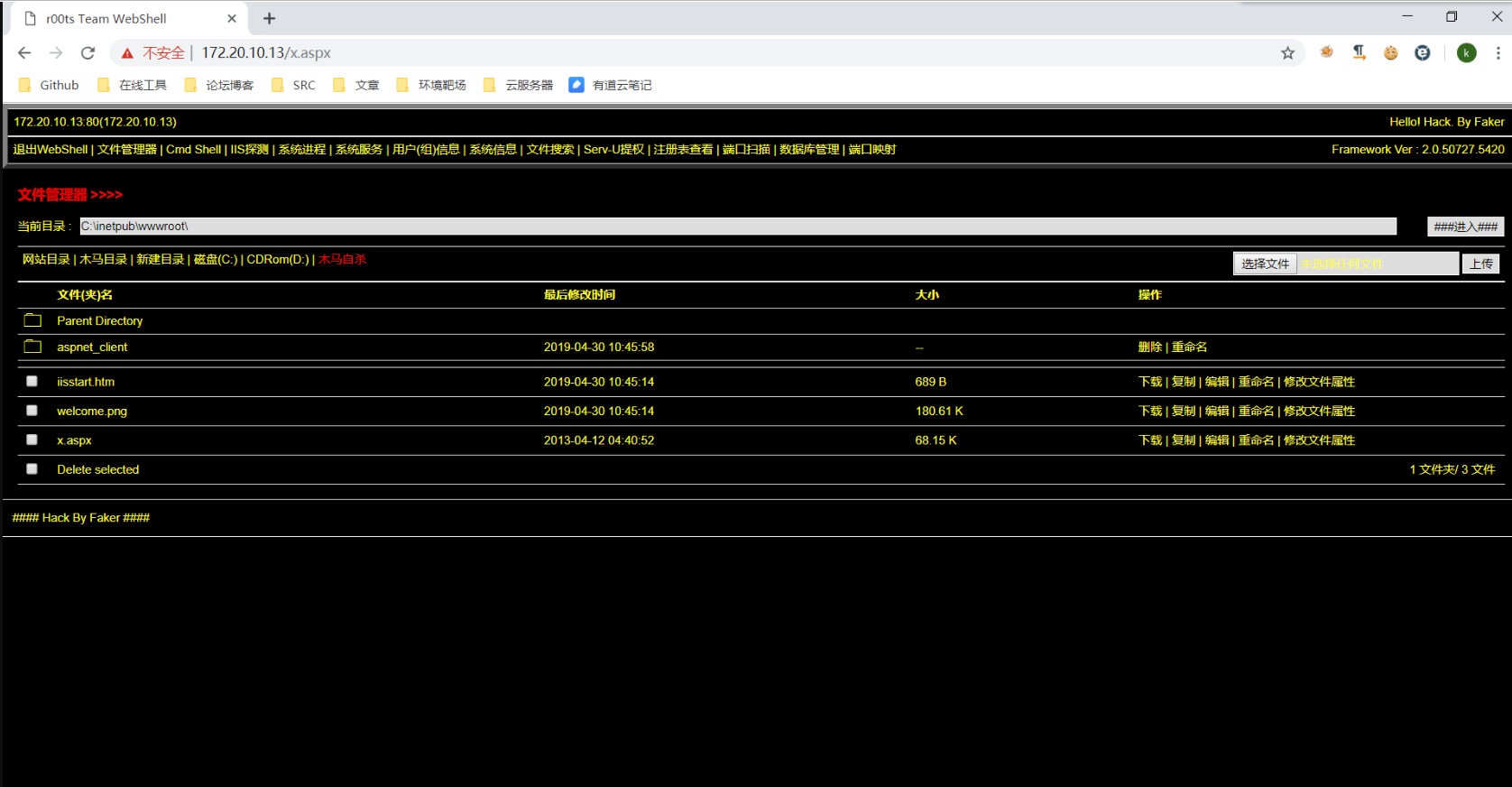
Task: Open the Cmd Shell menu item
Action: (193, 150)
